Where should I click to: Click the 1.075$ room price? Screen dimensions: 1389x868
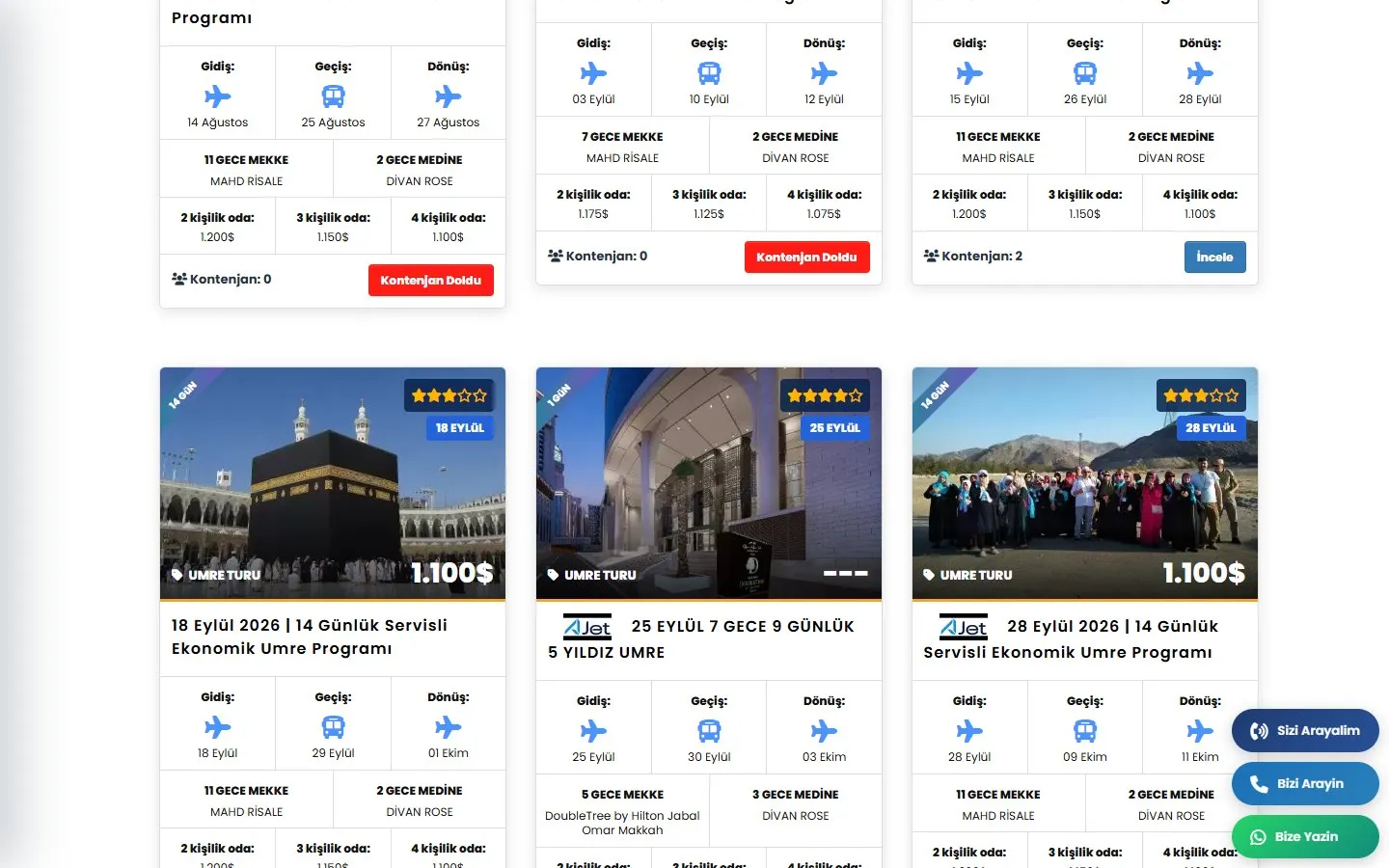[x=824, y=214]
